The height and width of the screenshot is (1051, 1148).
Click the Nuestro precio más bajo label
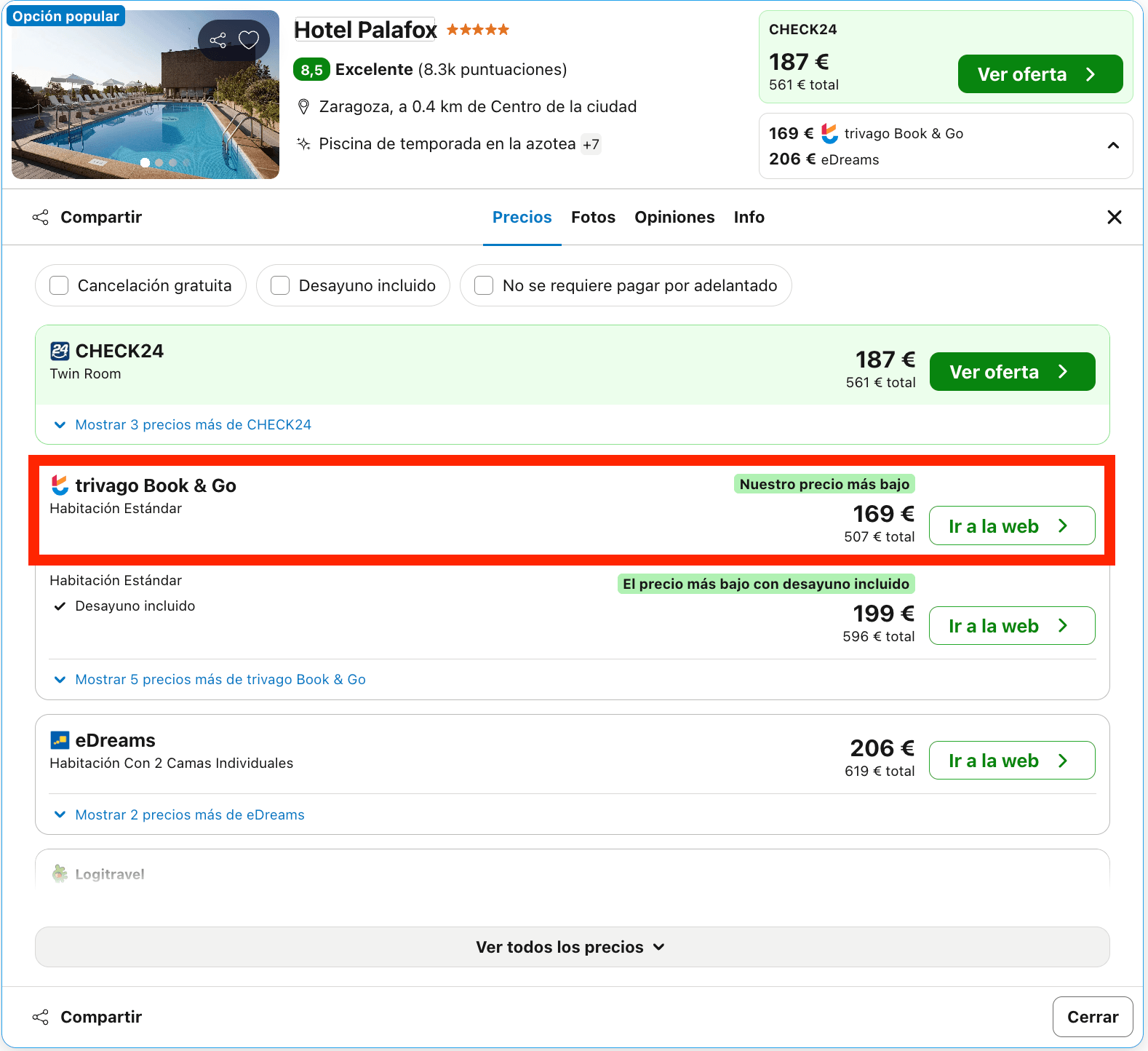(824, 484)
